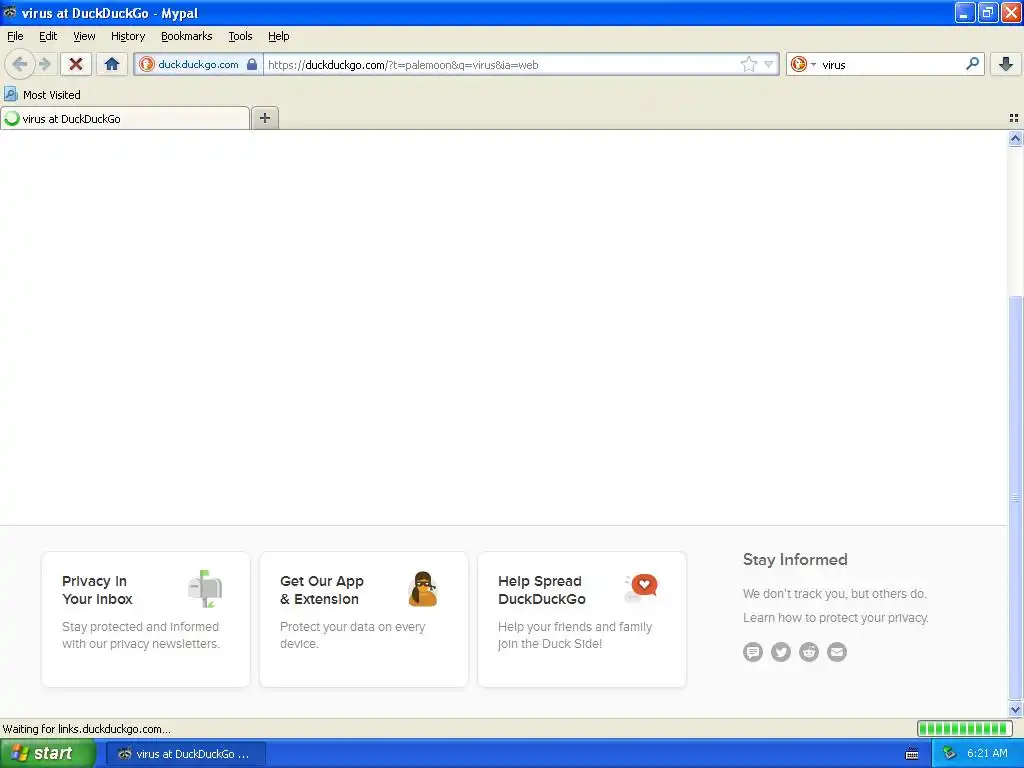Viewport: 1024px width, 768px height.
Task: Click the 'Waiting for links.duckduckgo.com...' status text
Action: tap(86, 729)
